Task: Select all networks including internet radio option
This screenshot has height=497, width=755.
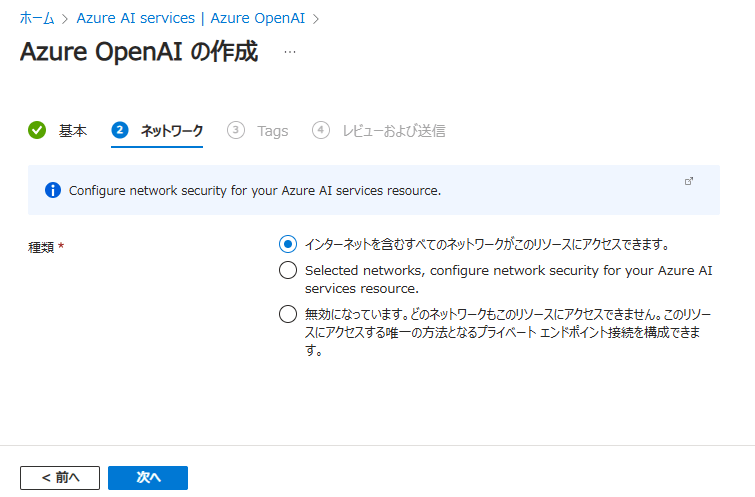Action: tap(288, 244)
